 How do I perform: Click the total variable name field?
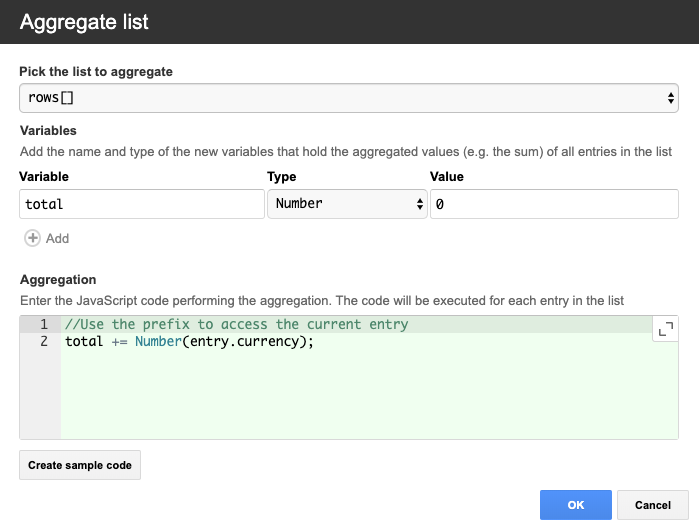pos(142,204)
